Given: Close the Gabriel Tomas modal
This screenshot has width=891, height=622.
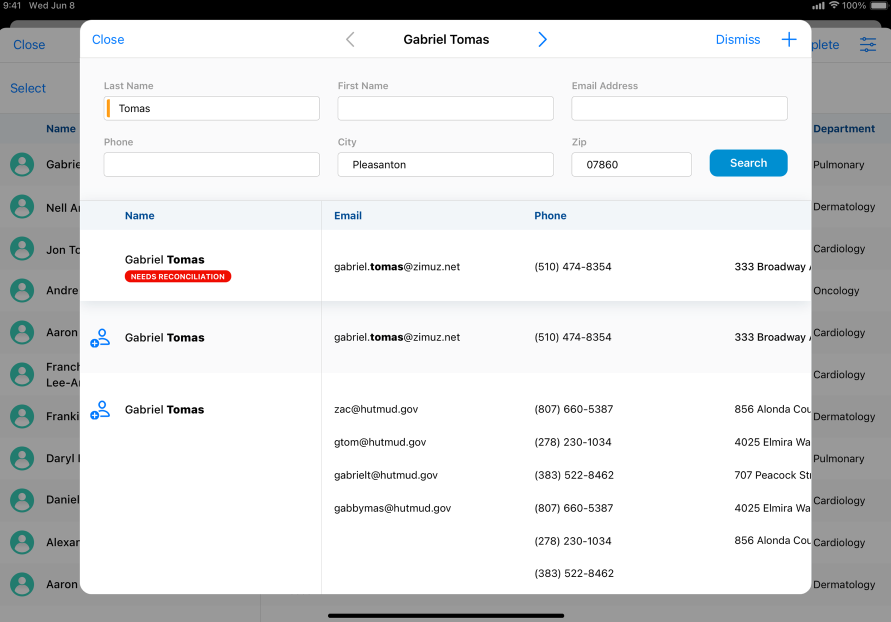Looking at the screenshot, I should 108,40.
